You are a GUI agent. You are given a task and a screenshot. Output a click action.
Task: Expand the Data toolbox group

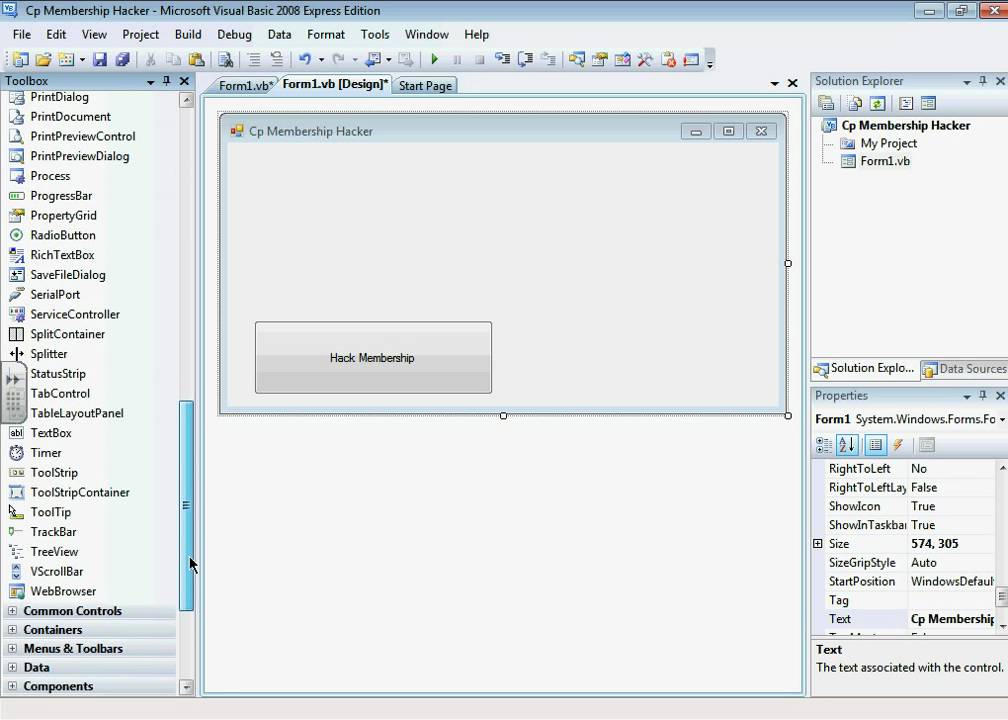pyautogui.click(x=12, y=667)
